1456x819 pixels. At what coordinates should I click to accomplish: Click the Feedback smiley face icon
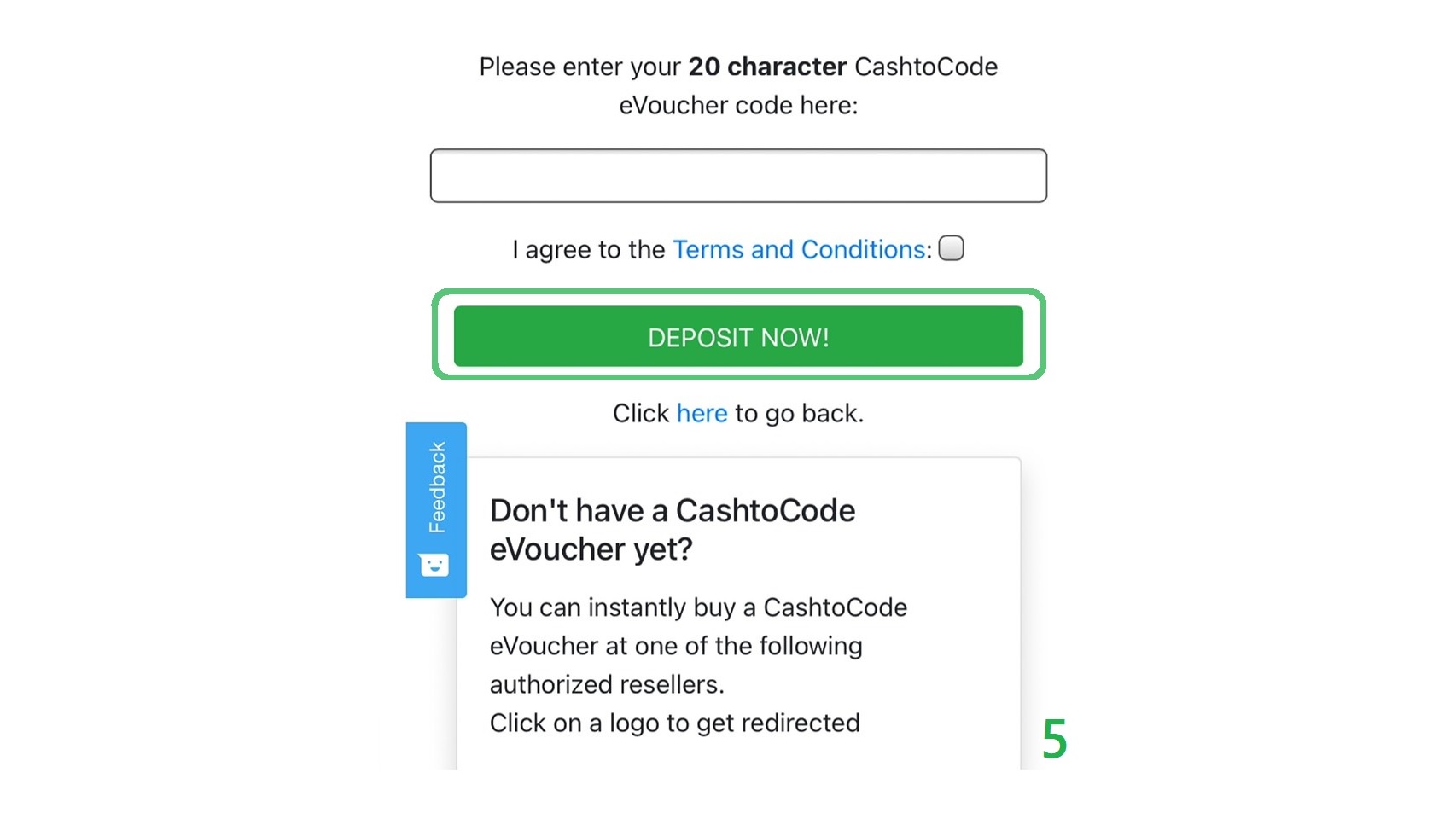click(434, 565)
